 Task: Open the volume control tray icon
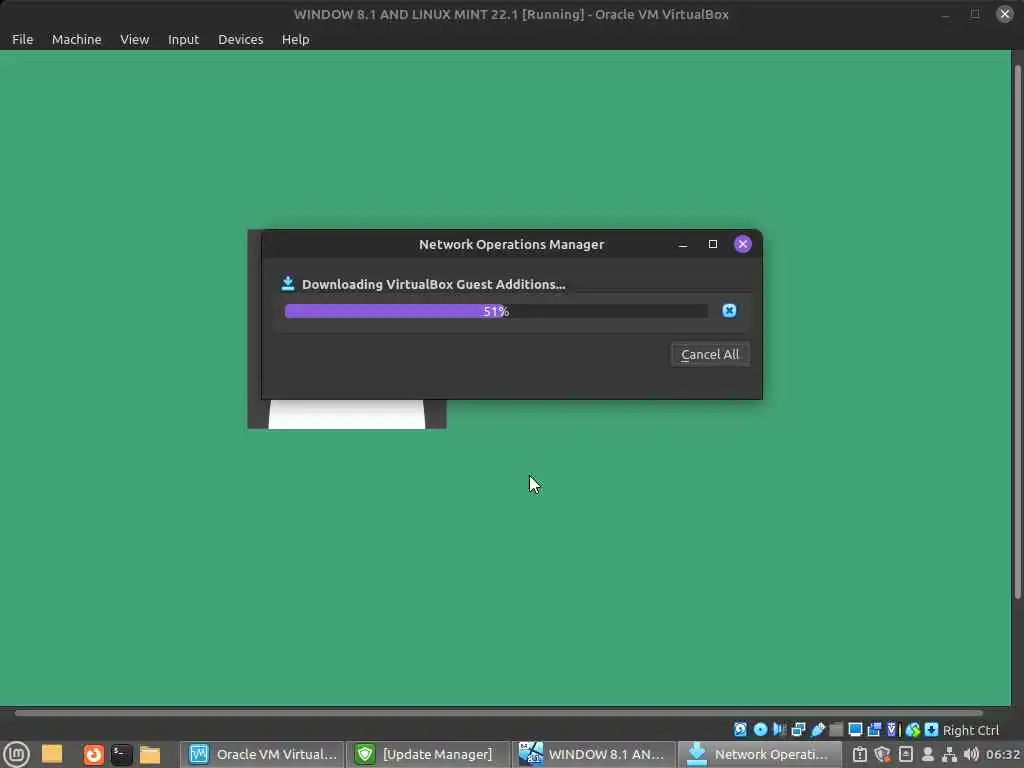[971, 754]
